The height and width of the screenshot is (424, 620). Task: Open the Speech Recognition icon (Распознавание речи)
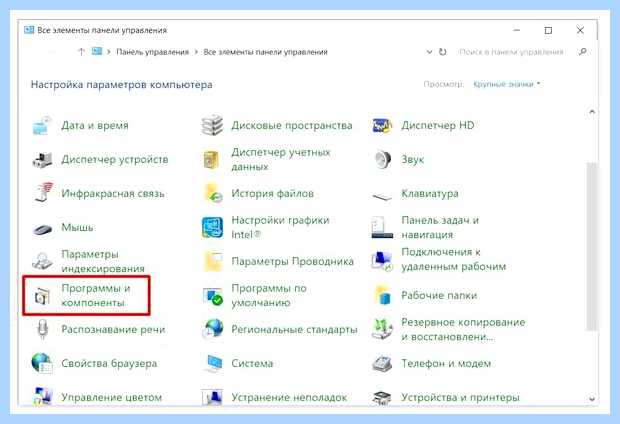(x=42, y=329)
